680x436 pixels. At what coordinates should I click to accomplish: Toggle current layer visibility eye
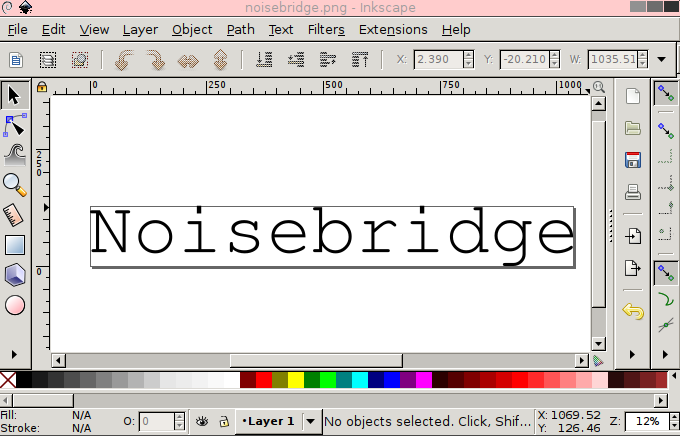pyautogui.click(x=202, y=422)
